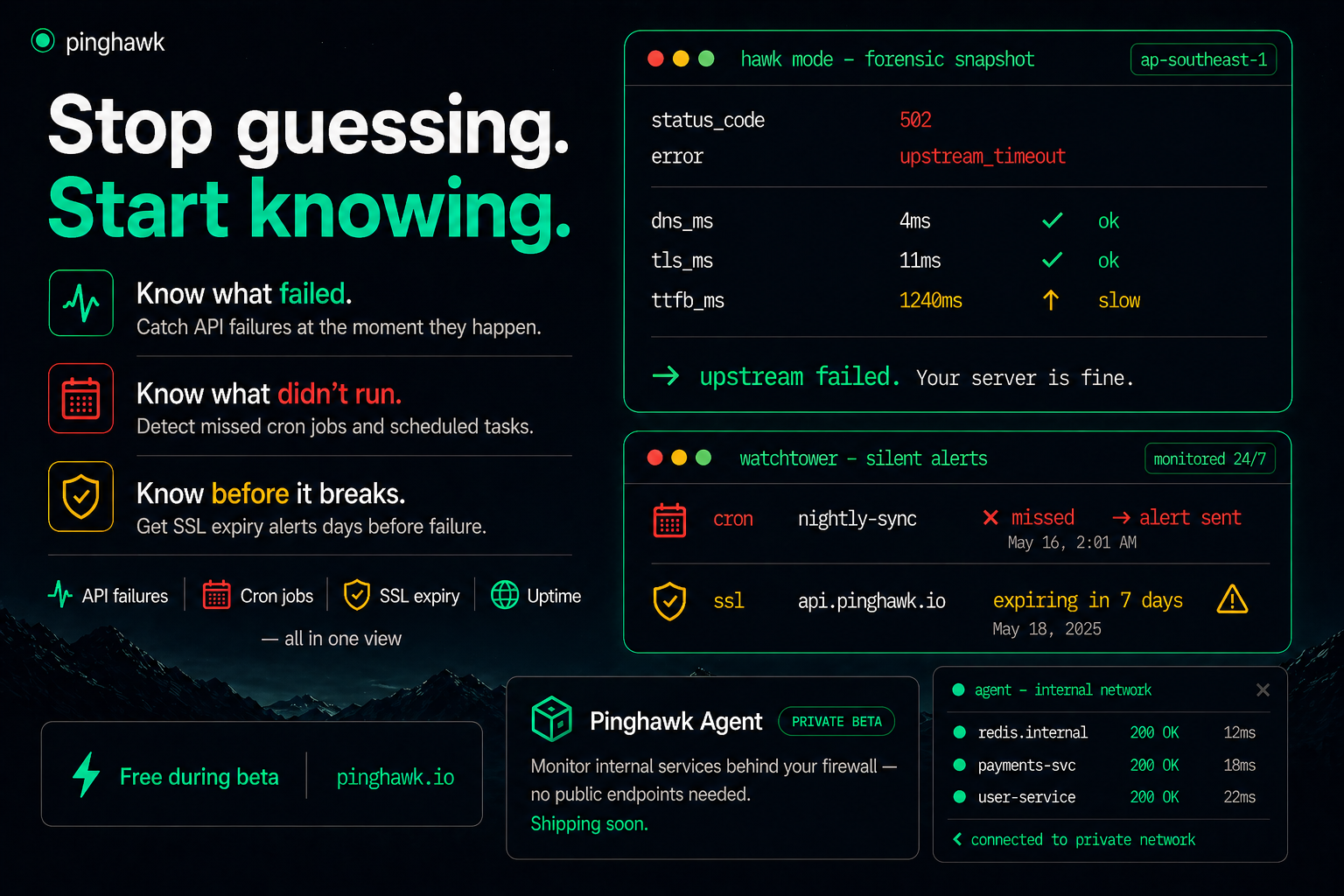Click the expiring in 7 days text

1088,600
